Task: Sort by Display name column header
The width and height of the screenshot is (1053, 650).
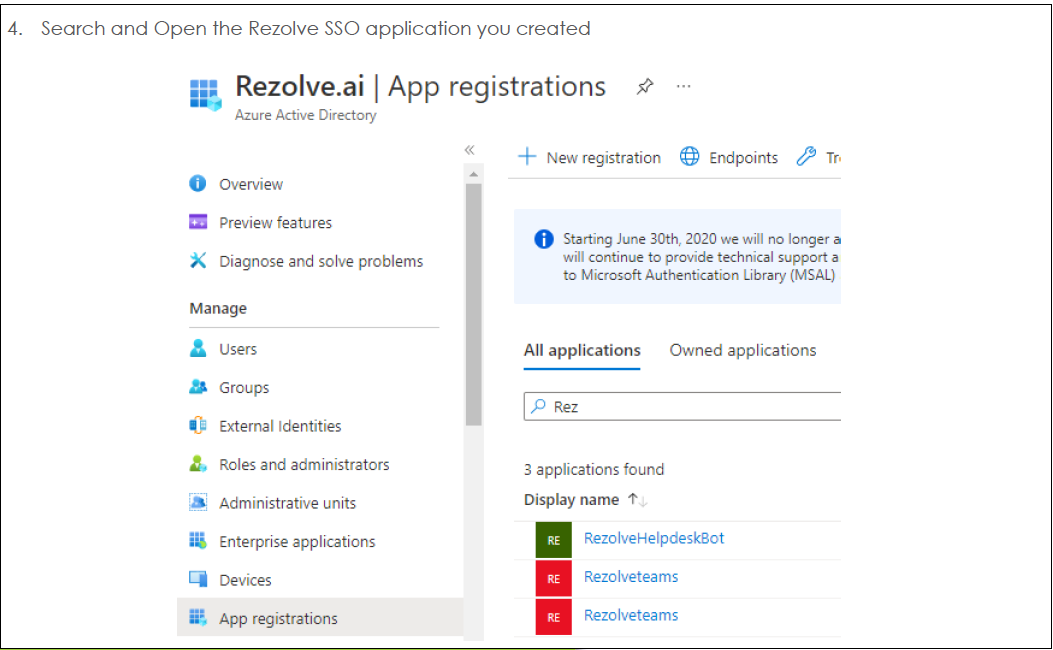Action: point(571,500)
